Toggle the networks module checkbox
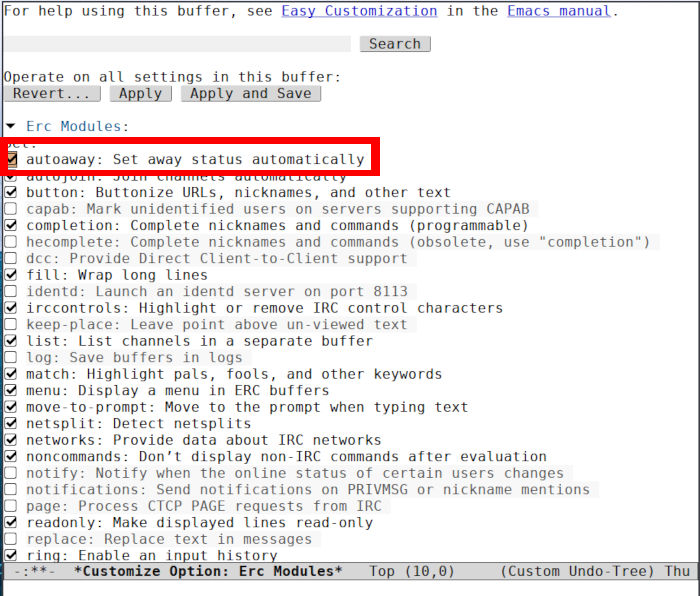Screen dimensions: 700x596 point(11,440)
